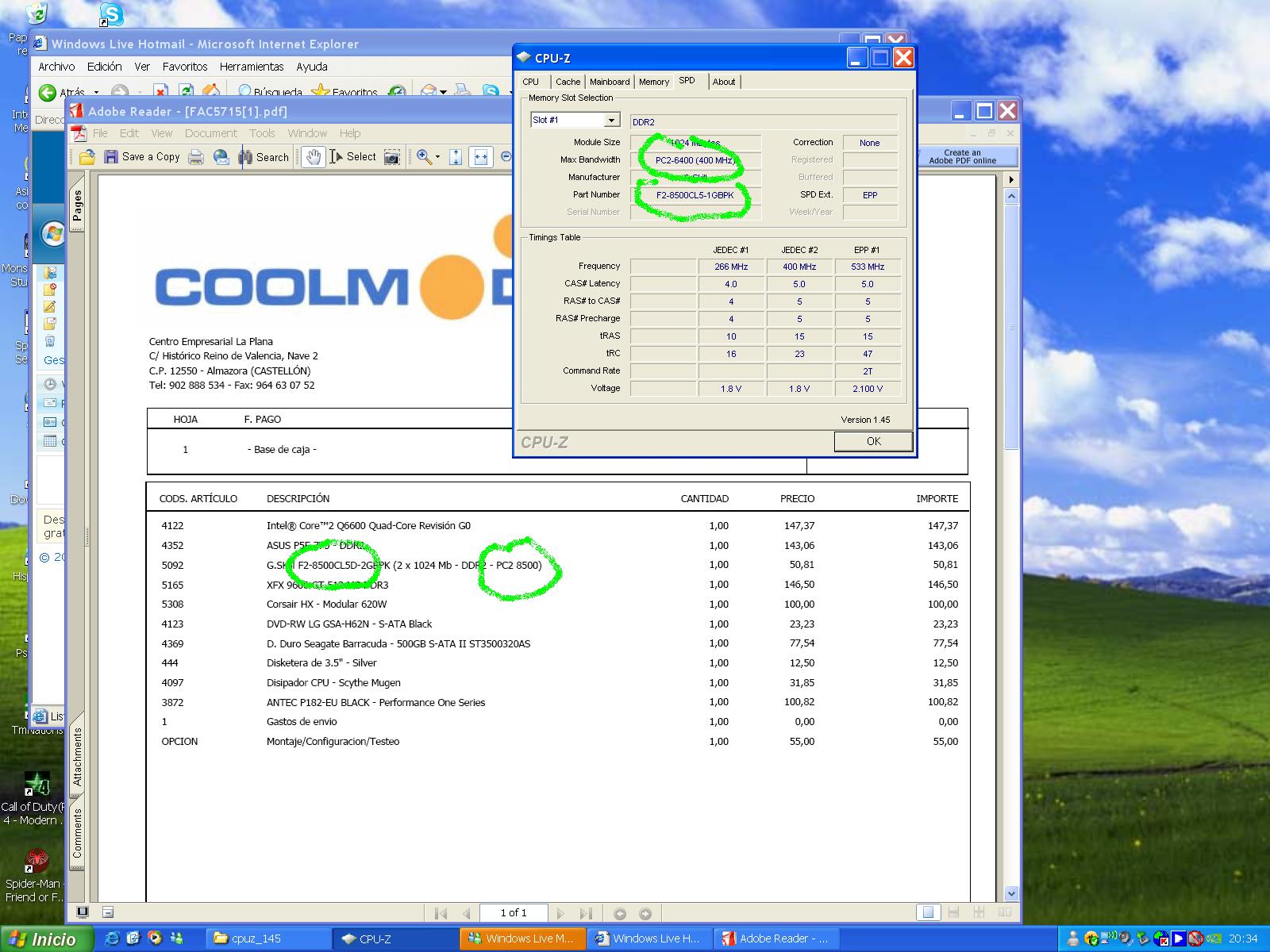Open Adobe Reader Help menu
1270x952 pixels.
pyautogui.click(x=350, y=133)
